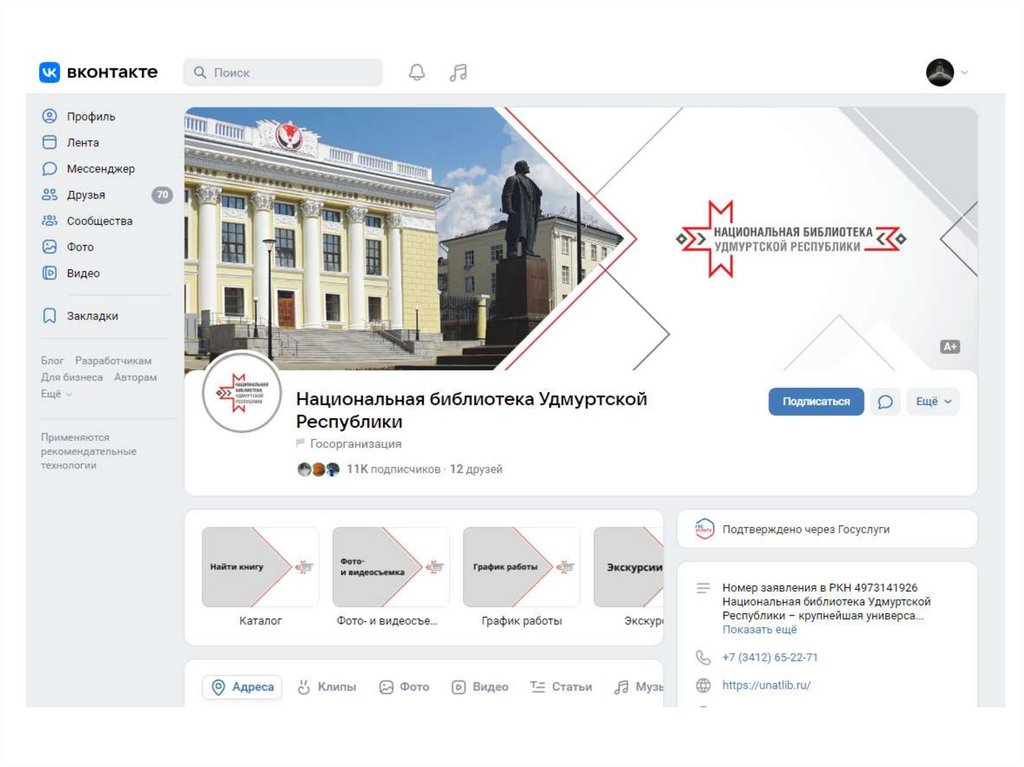This screenshot has width=1024, height=767.
Task: Switch to the Статьи tab
Action: click(x=561, y=687)
